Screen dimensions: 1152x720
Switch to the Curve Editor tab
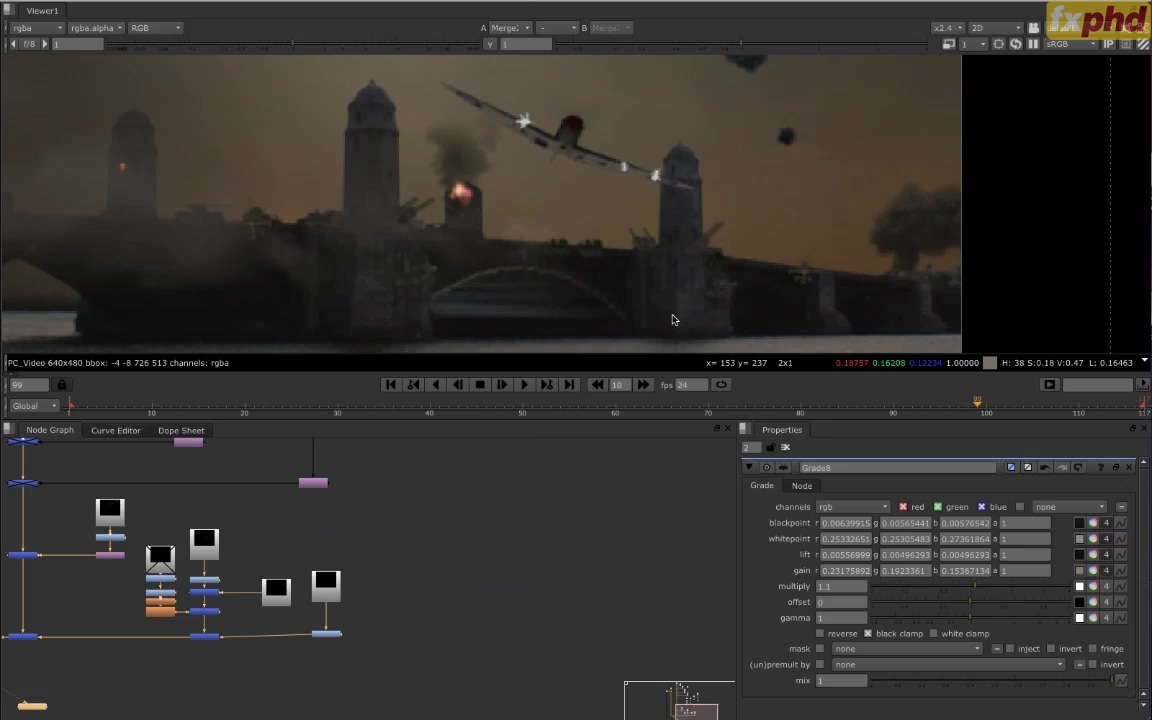115,431
